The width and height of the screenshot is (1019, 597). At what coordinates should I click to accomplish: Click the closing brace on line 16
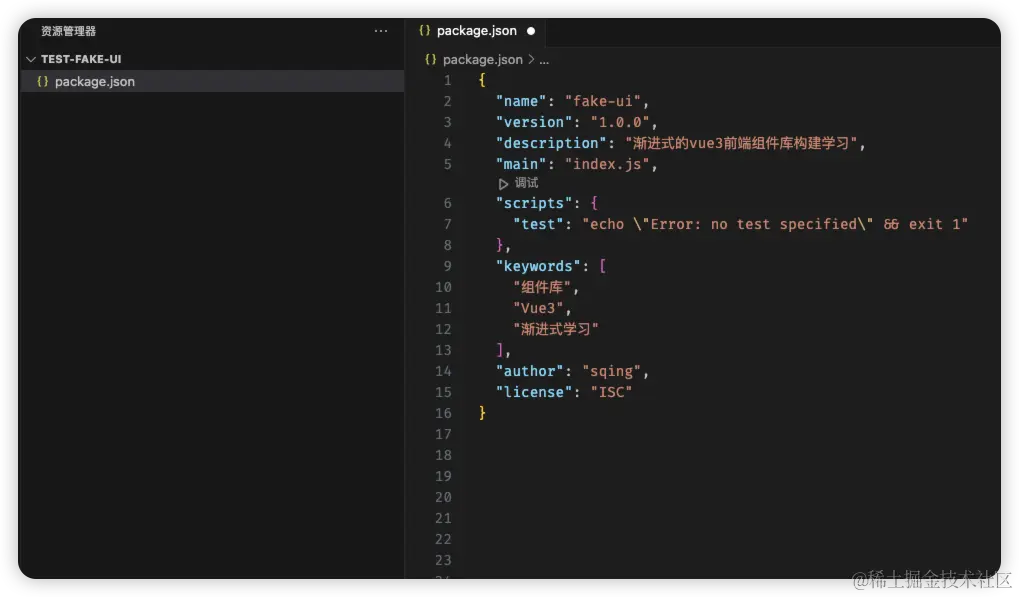point(482,413)
